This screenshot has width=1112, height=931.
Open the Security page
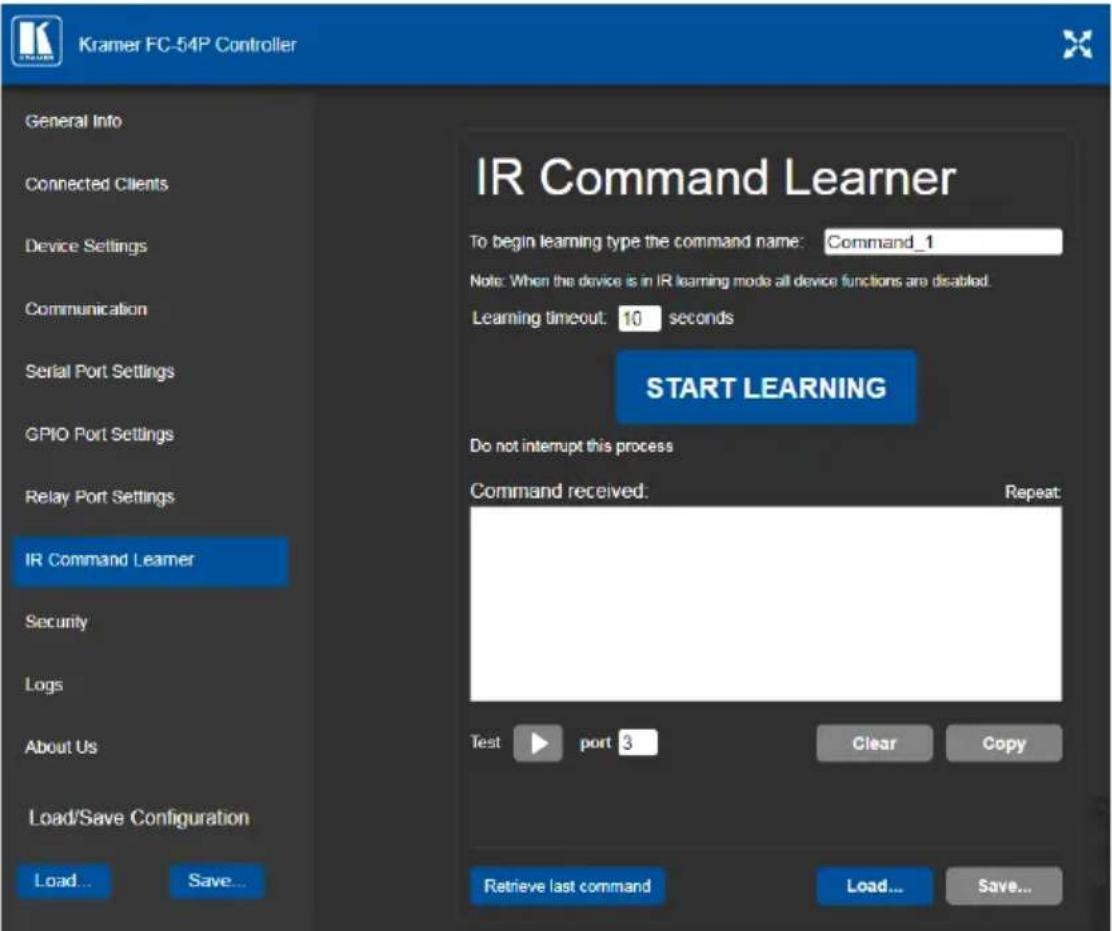click(x=56, y=622)
